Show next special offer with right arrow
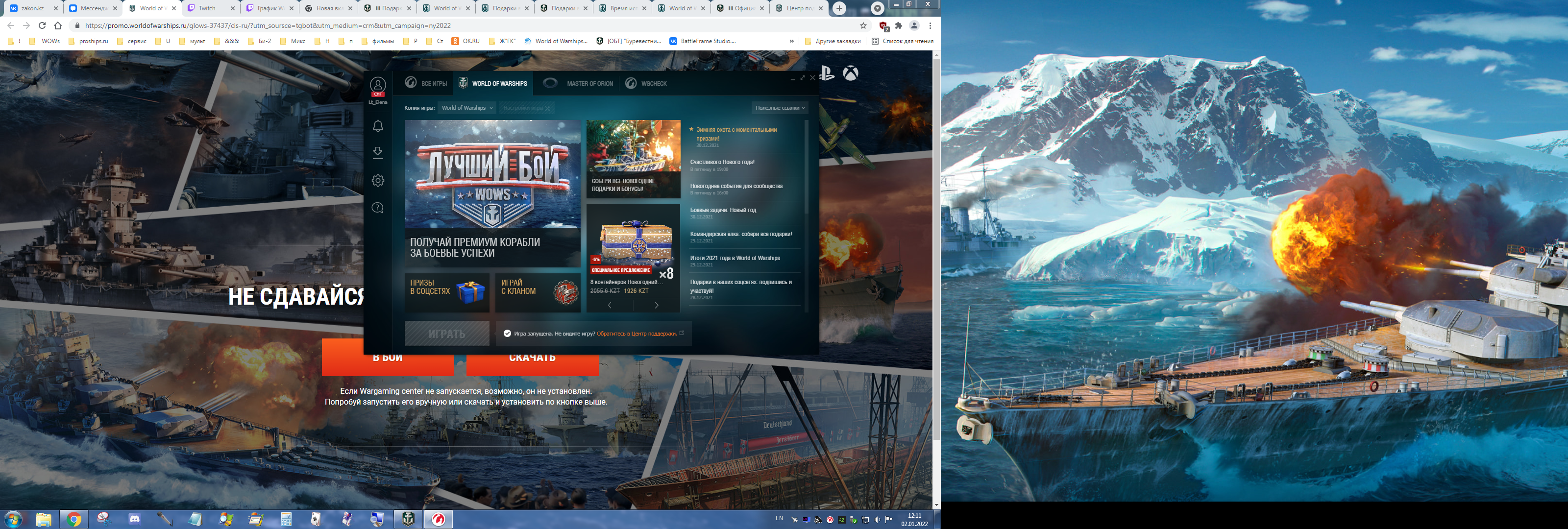This screenshot has width=1568, height=529. [x=656, y=305]
